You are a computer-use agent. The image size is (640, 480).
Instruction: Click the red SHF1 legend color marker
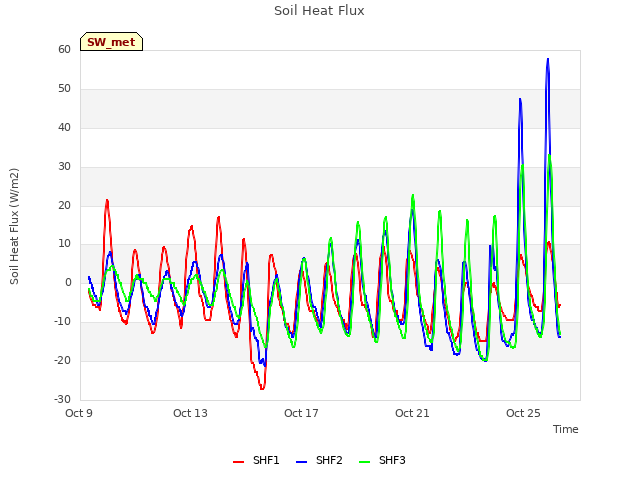[238, 462]
